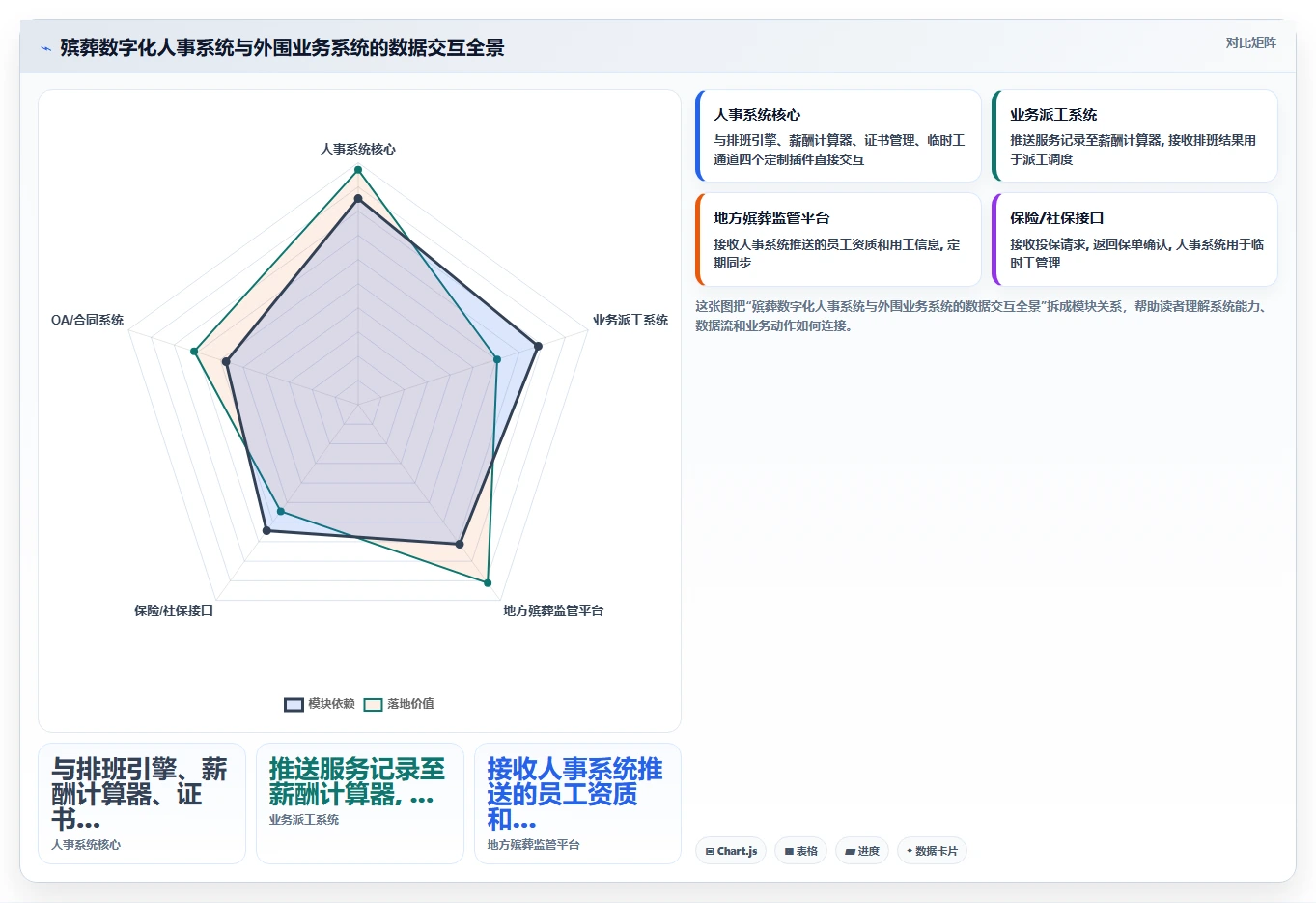Click the 表格 tag pill

pos(801,851)
